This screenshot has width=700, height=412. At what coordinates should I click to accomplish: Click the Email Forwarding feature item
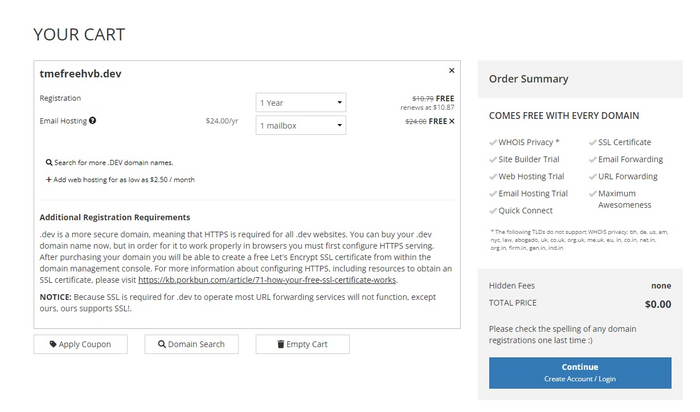[631, 160]
